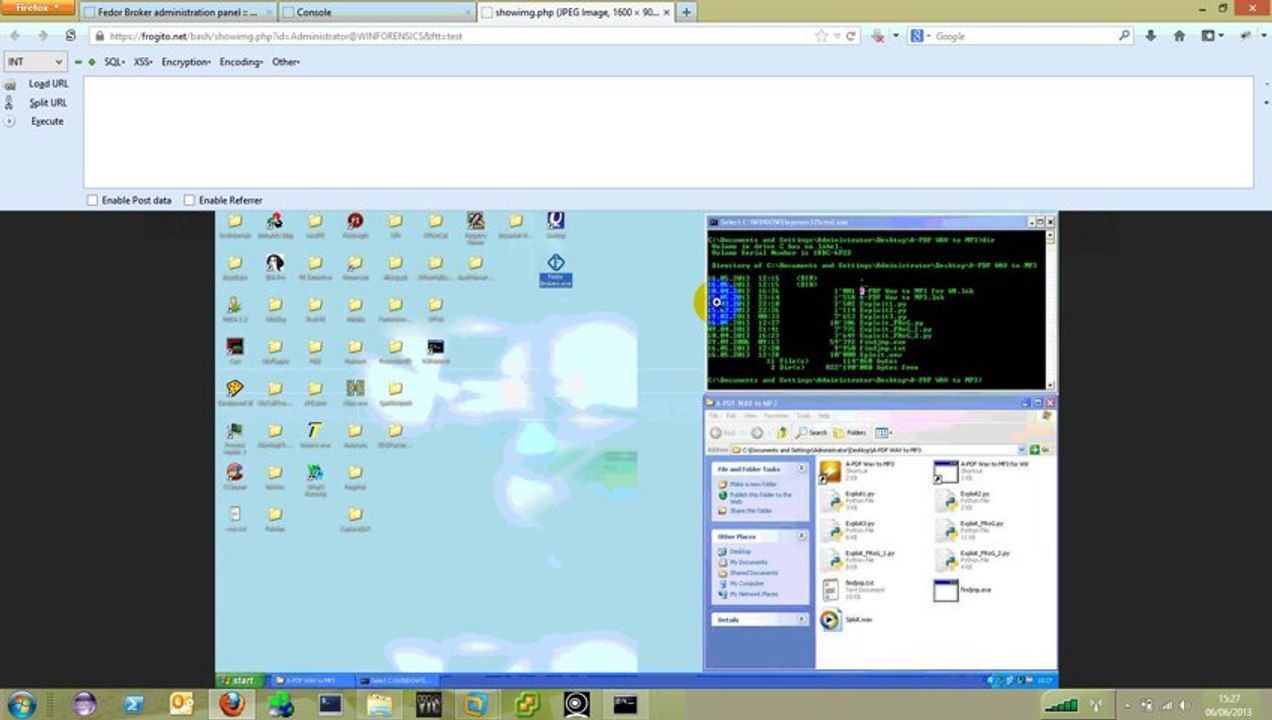Click the search magnifier icon
The width and height of the screenshot is (1272, 720).
[x=1124, y=36]
